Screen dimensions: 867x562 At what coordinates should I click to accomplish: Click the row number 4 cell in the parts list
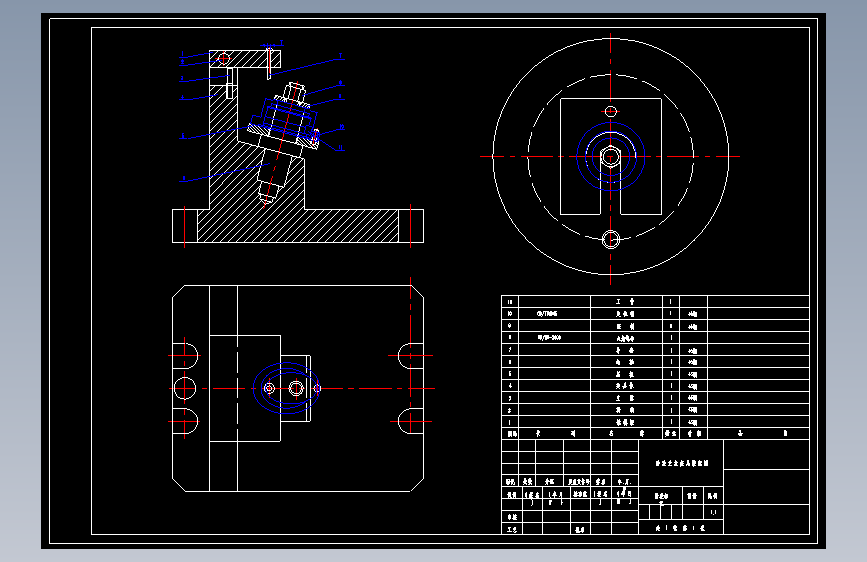tap(510, 386)
